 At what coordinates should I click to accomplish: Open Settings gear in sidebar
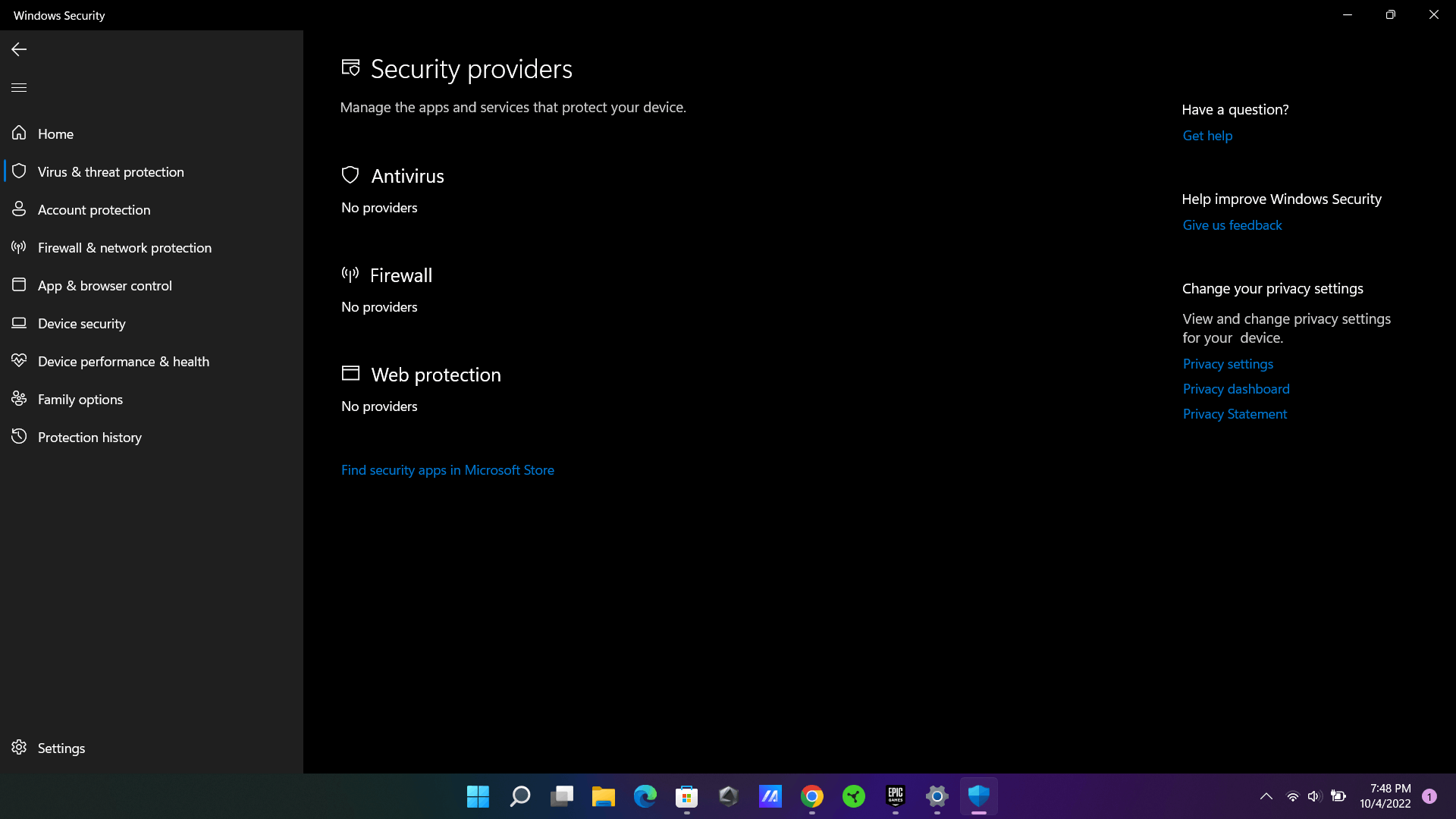click(x=19, y=748)
